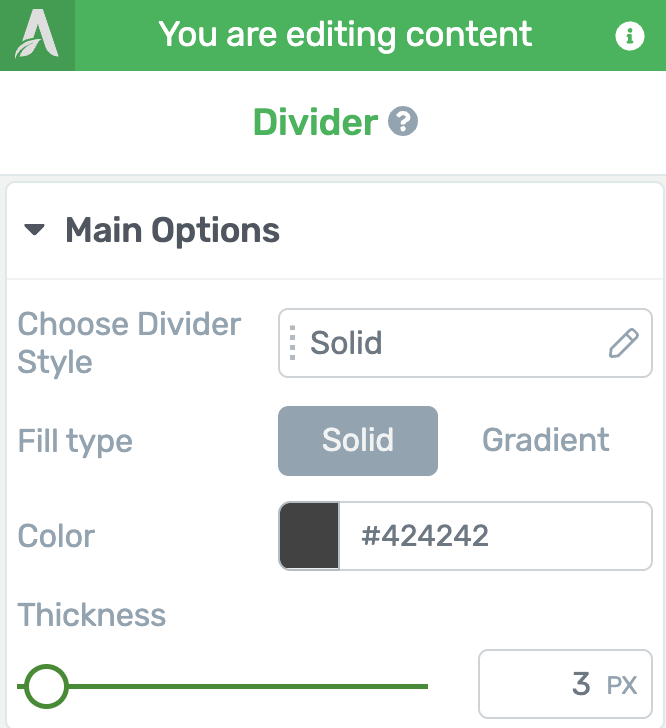Click the Thrive Architect logo icon
The height and width of the screenshot is (728, 666).
(x=37, y=35)
